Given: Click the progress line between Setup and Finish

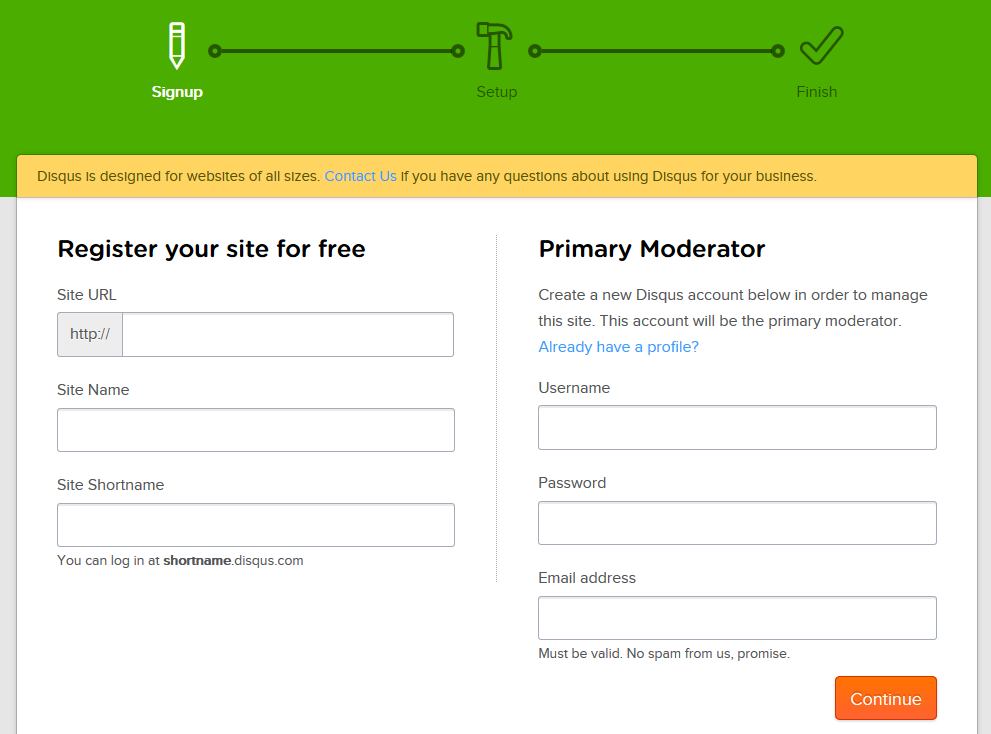Looking at the screenshot, I should (x=656, y=51).
